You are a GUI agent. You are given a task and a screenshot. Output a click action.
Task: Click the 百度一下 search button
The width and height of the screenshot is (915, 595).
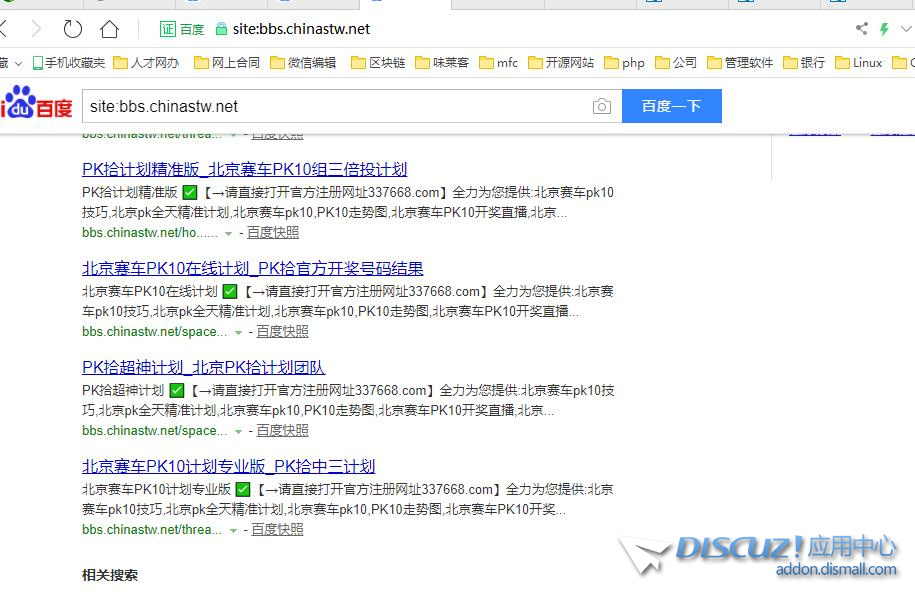672,106
